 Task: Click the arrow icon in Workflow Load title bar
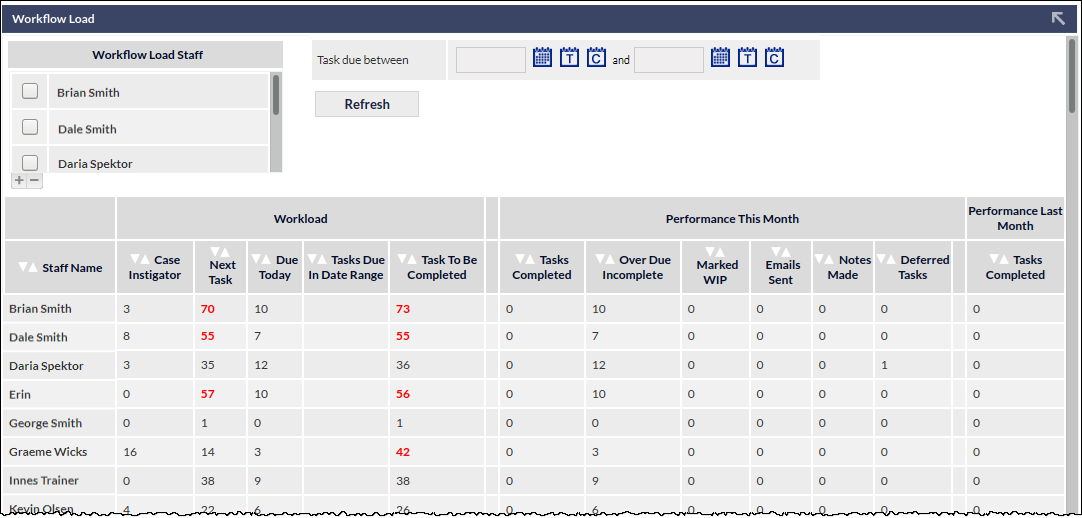click(x=1059, y=19)
